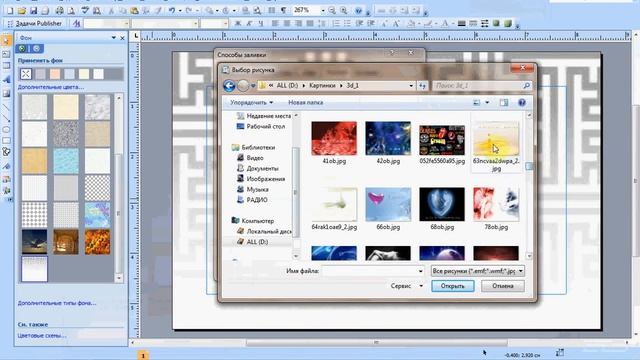Open Дополнительные типы фона link

(x=57, y=303)
